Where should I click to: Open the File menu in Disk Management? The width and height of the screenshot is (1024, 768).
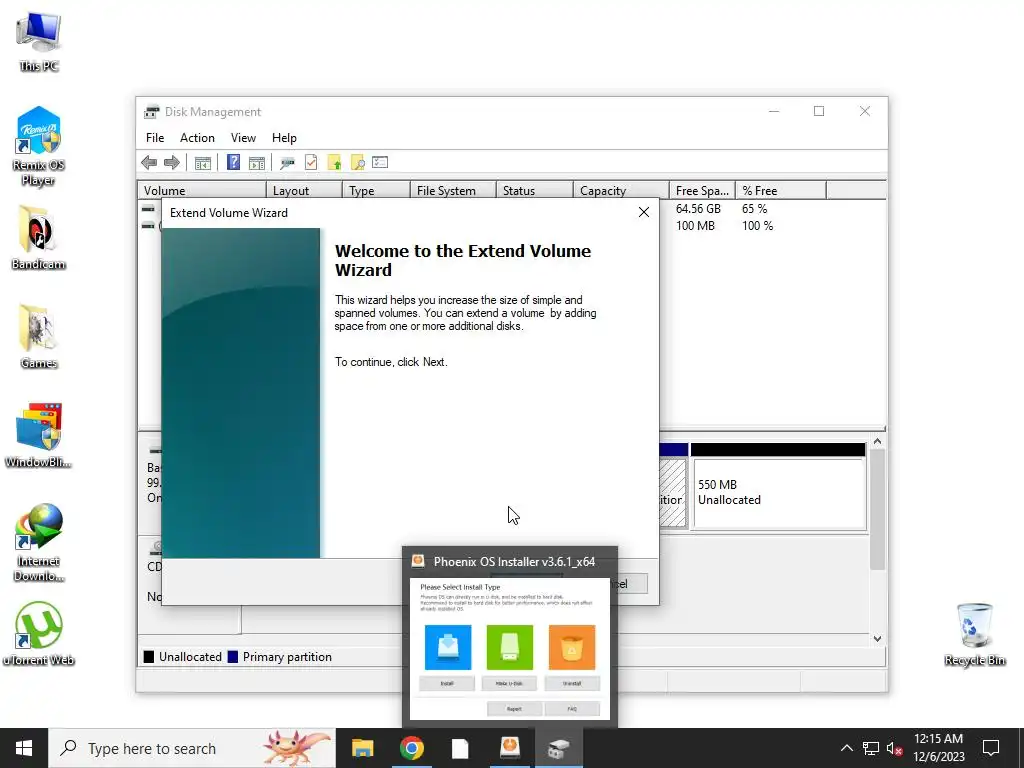(x=155, y=138)
